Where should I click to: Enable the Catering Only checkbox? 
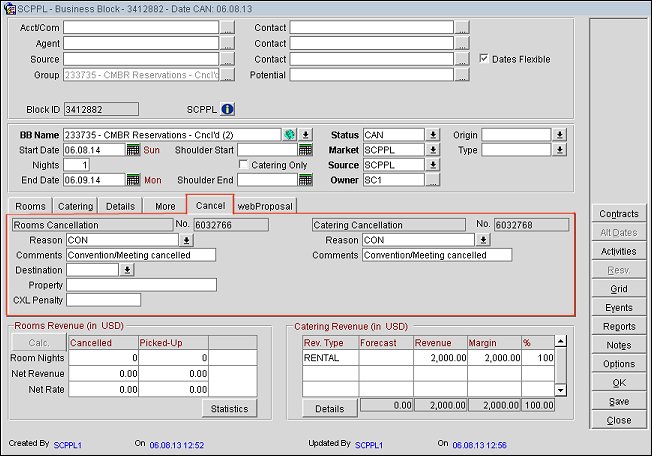[x=242, y=165]
